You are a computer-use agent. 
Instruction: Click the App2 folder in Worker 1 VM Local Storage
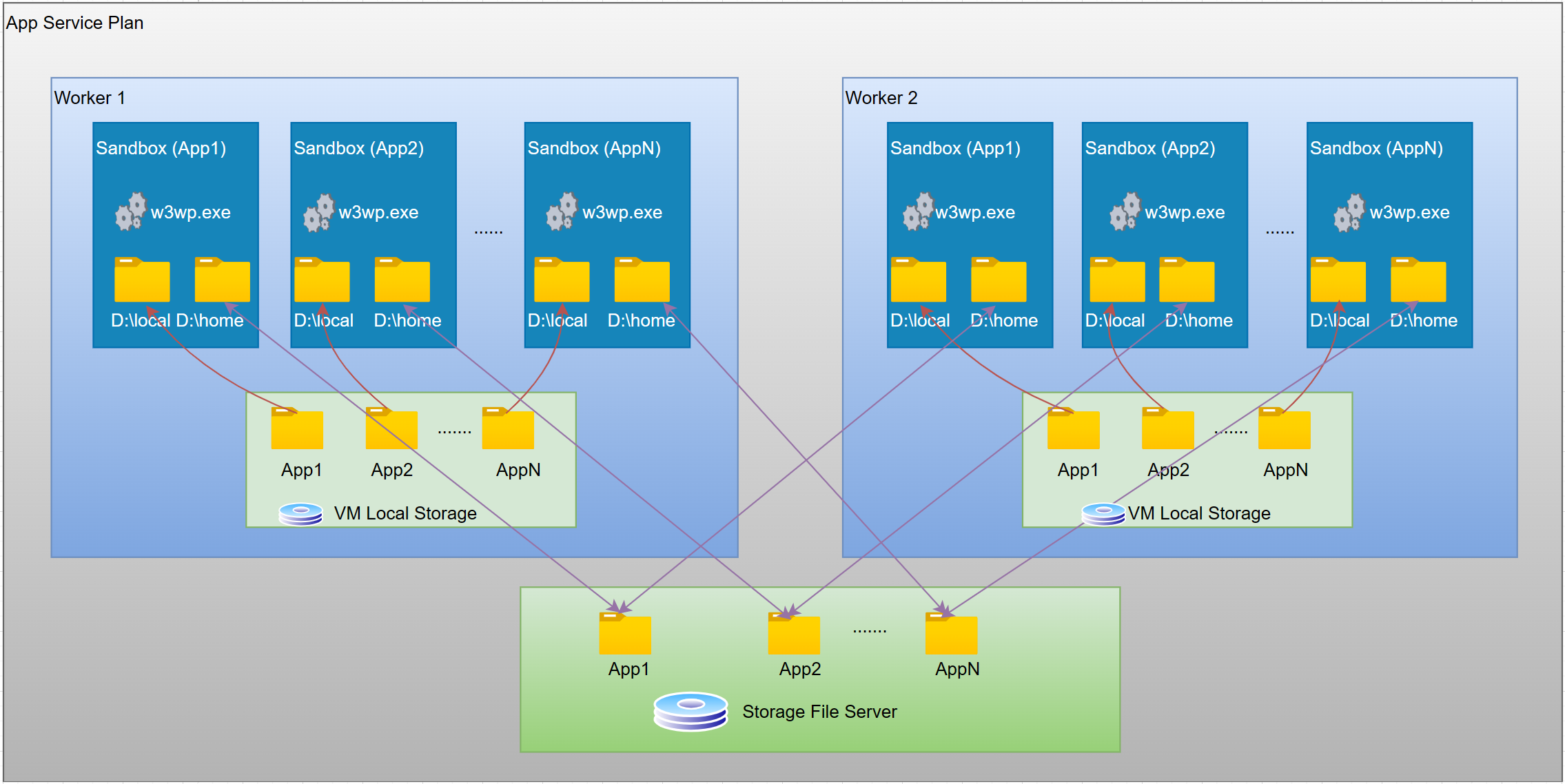click(391, 429)
